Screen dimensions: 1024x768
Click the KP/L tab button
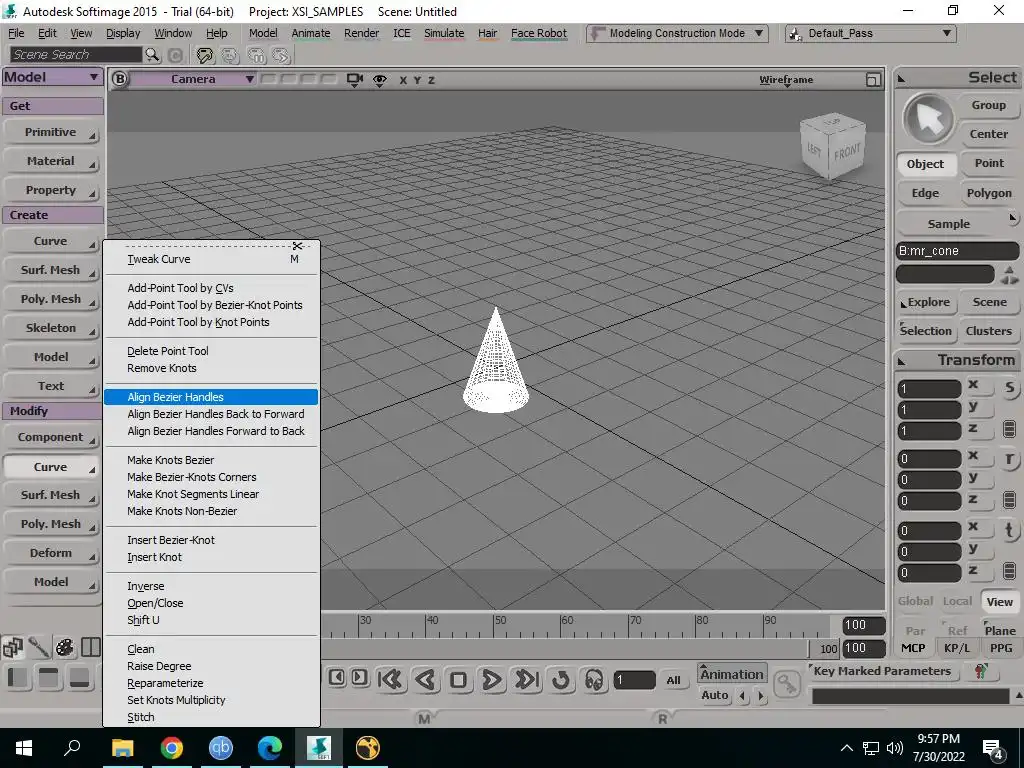[957, 648]
